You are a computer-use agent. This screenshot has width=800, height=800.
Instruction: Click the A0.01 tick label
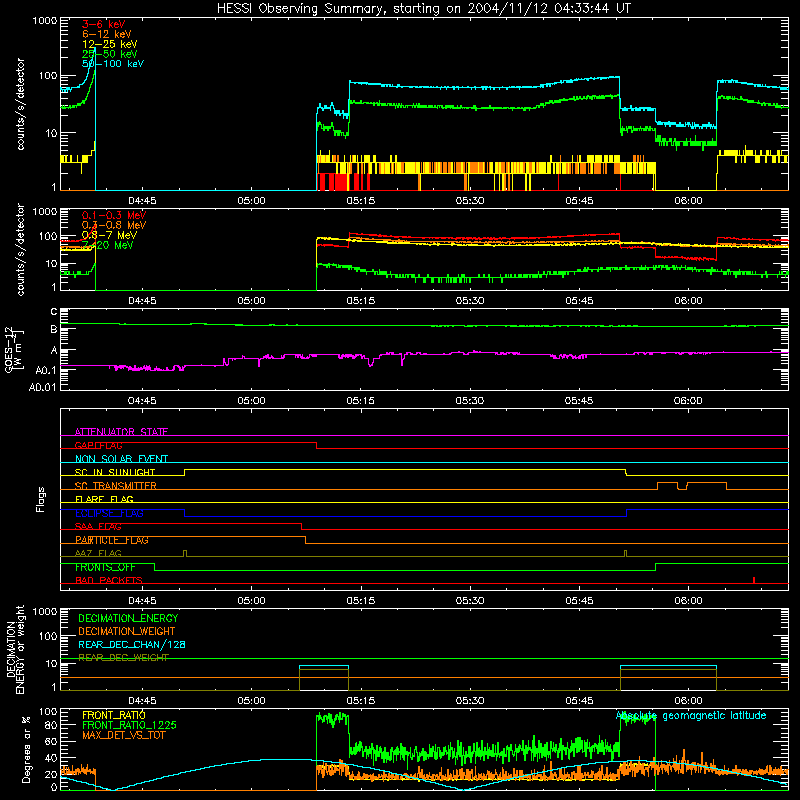pyautogui.click(x=42, y=387)
